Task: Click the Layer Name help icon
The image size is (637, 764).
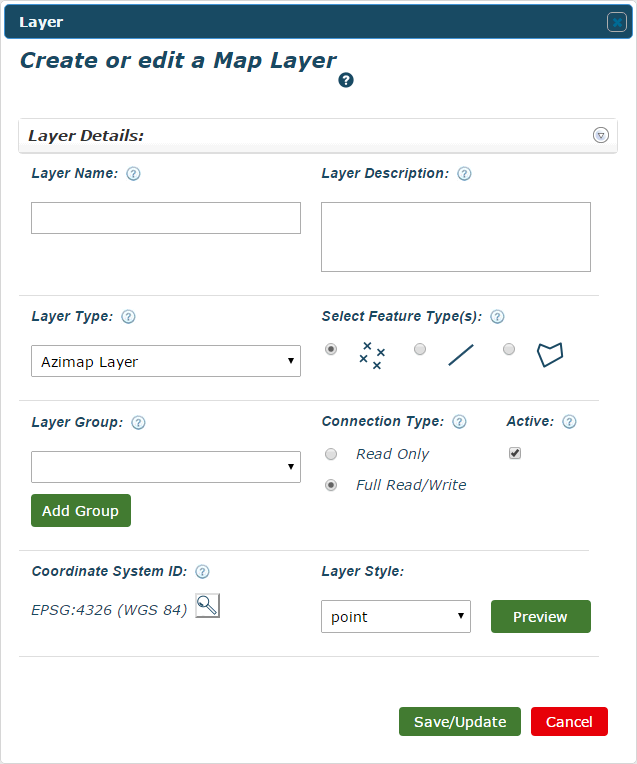Action: click(133, 174)
